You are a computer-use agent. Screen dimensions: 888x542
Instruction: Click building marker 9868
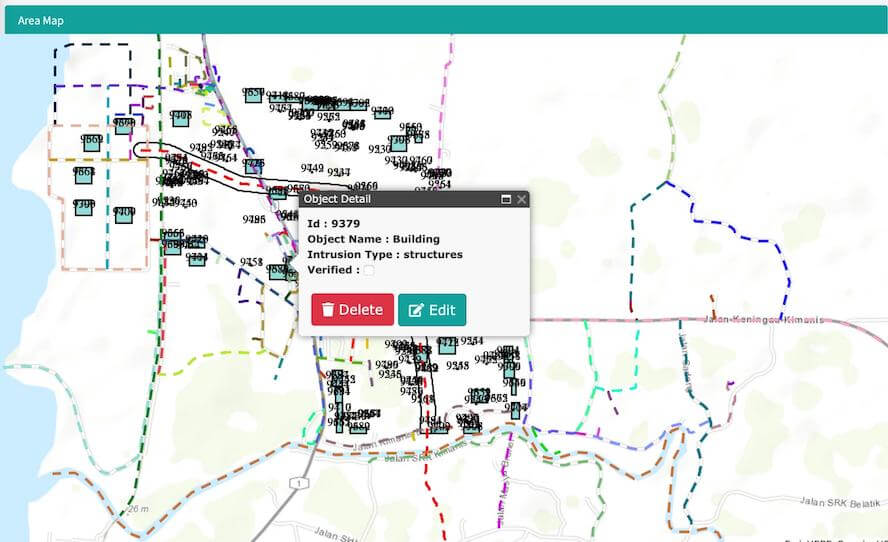84,175
